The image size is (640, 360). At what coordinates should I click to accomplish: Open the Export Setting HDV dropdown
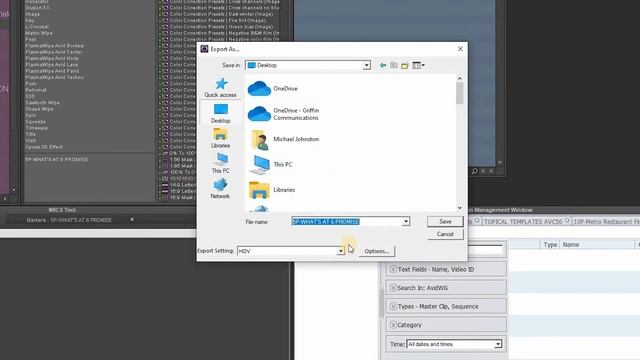point(340,251)
